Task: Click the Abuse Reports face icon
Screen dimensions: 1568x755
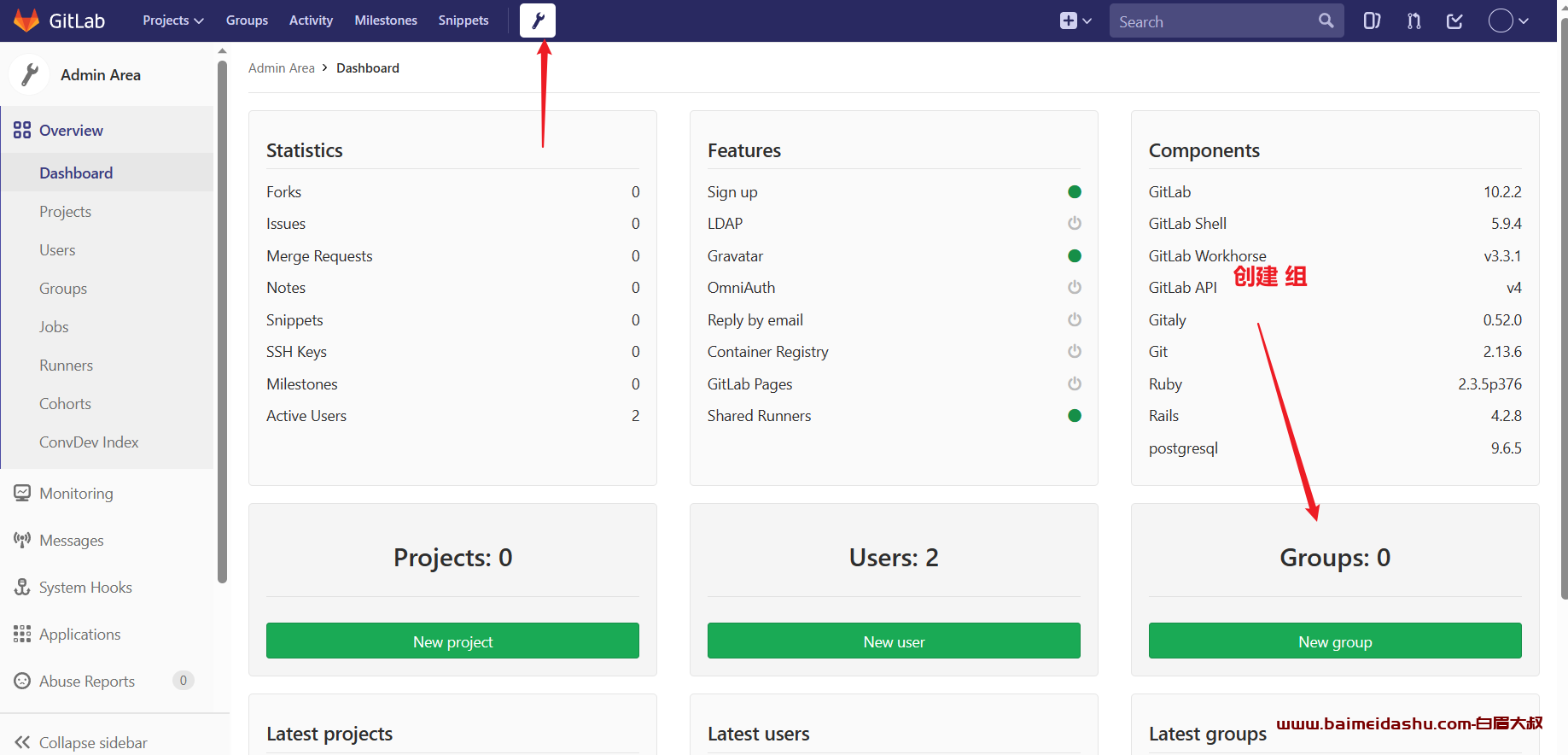Action: [22, 681]
